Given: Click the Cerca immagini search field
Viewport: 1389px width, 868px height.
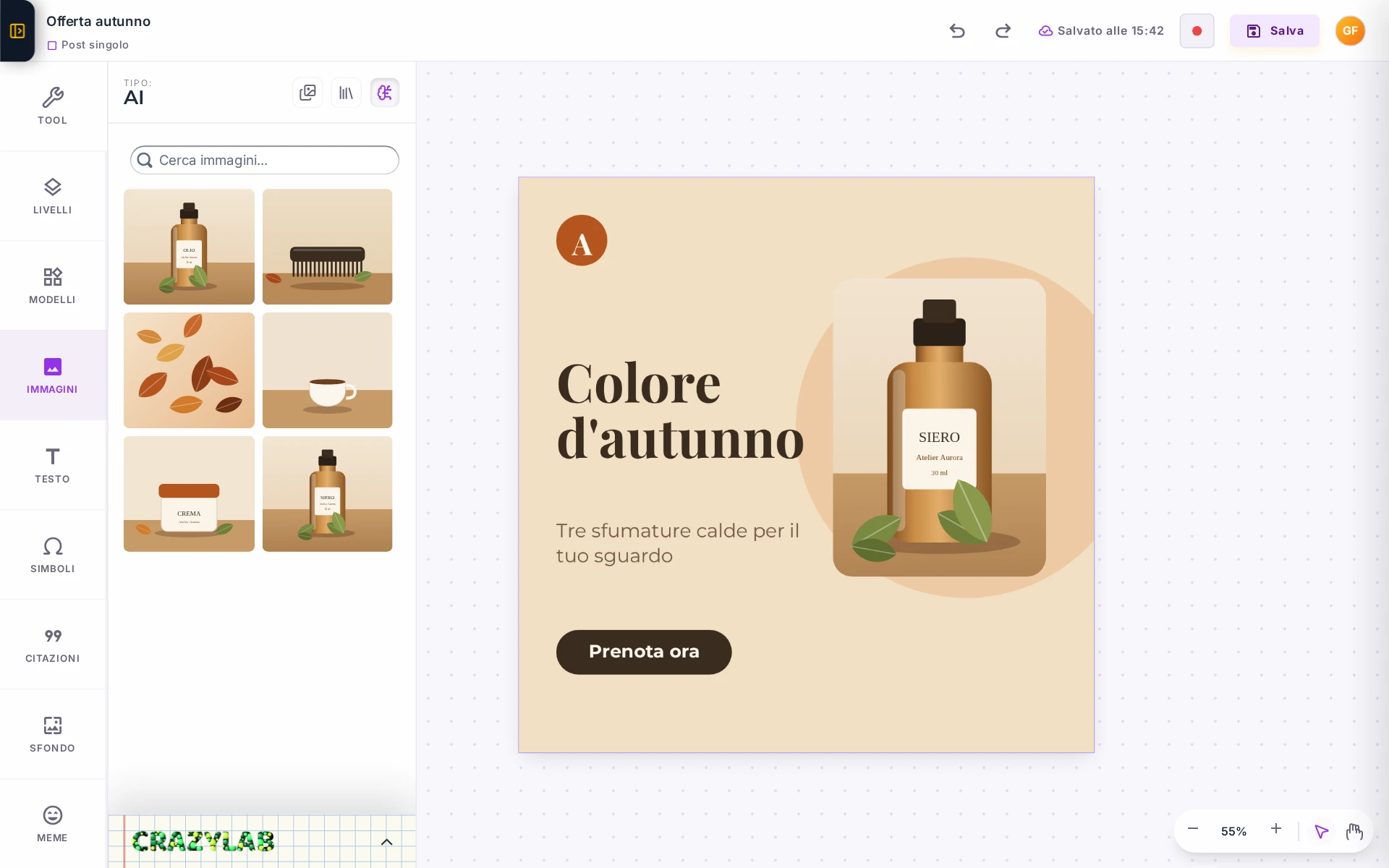Looking at the screenshot, I should tap(265, 160).
